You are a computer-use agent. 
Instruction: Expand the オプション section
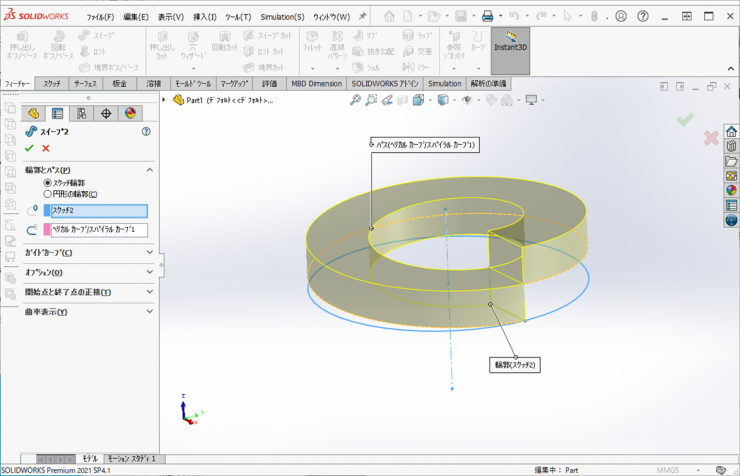click(x=149, y=272)
